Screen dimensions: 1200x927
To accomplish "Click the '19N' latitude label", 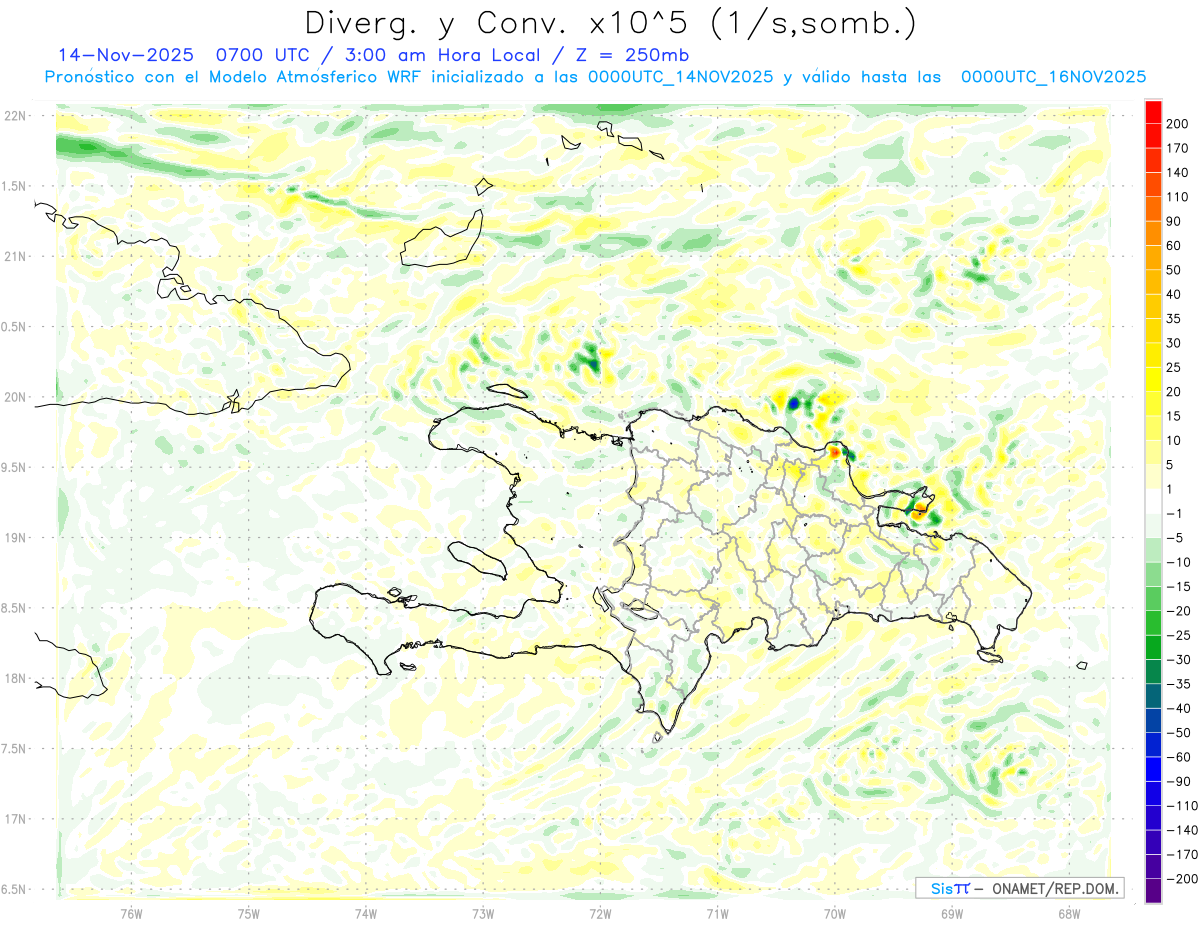I will pyautogui.click(x=14, y=537).
